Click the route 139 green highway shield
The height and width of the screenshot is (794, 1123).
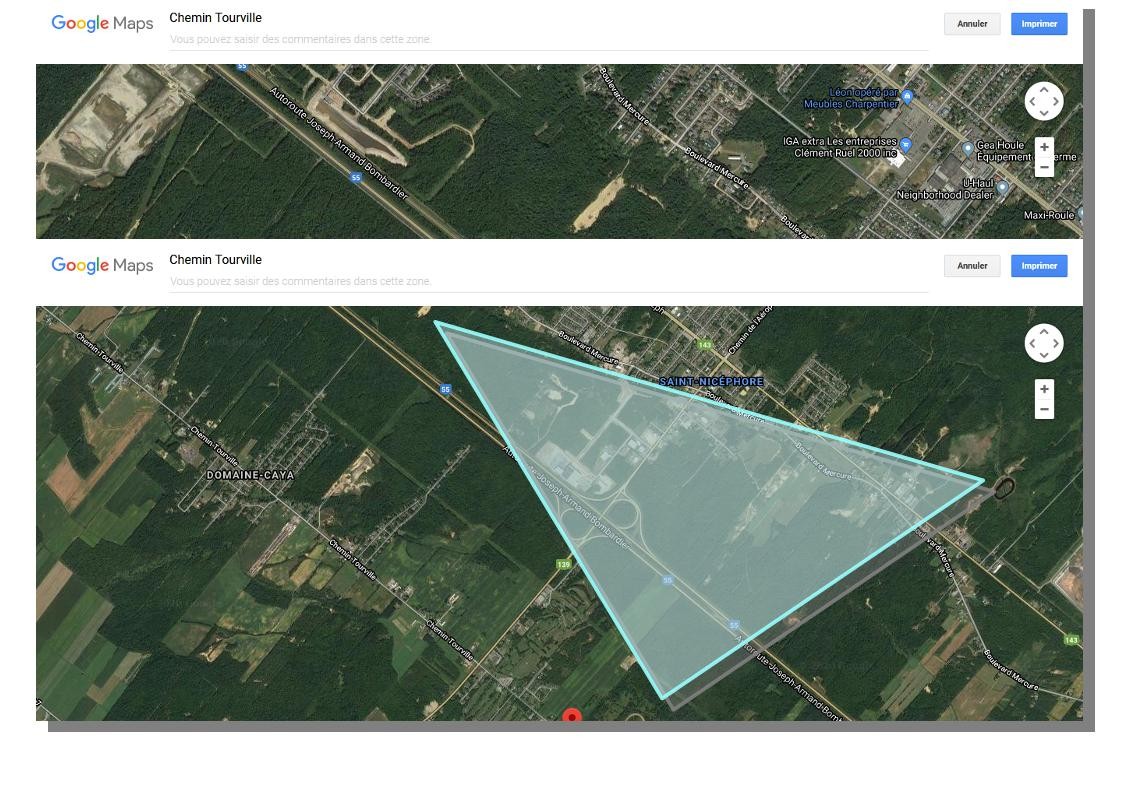563,565
